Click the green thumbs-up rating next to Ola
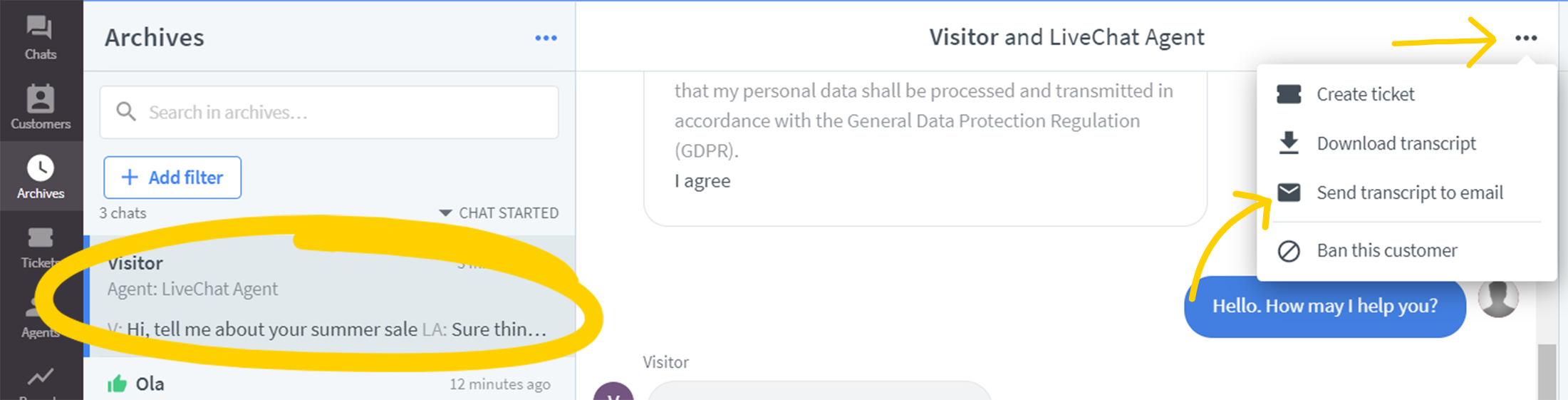This screenshot has width=1568, height=400. [x=117, y=384]
